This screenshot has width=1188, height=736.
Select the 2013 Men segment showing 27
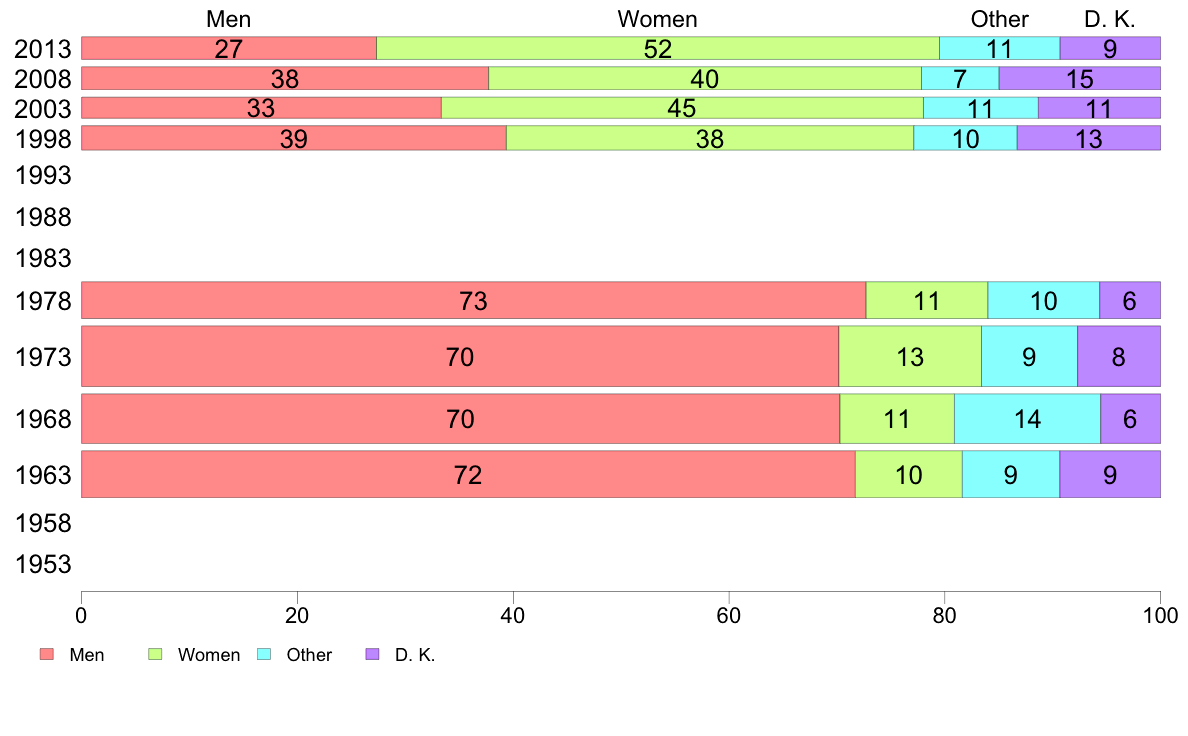228,48
